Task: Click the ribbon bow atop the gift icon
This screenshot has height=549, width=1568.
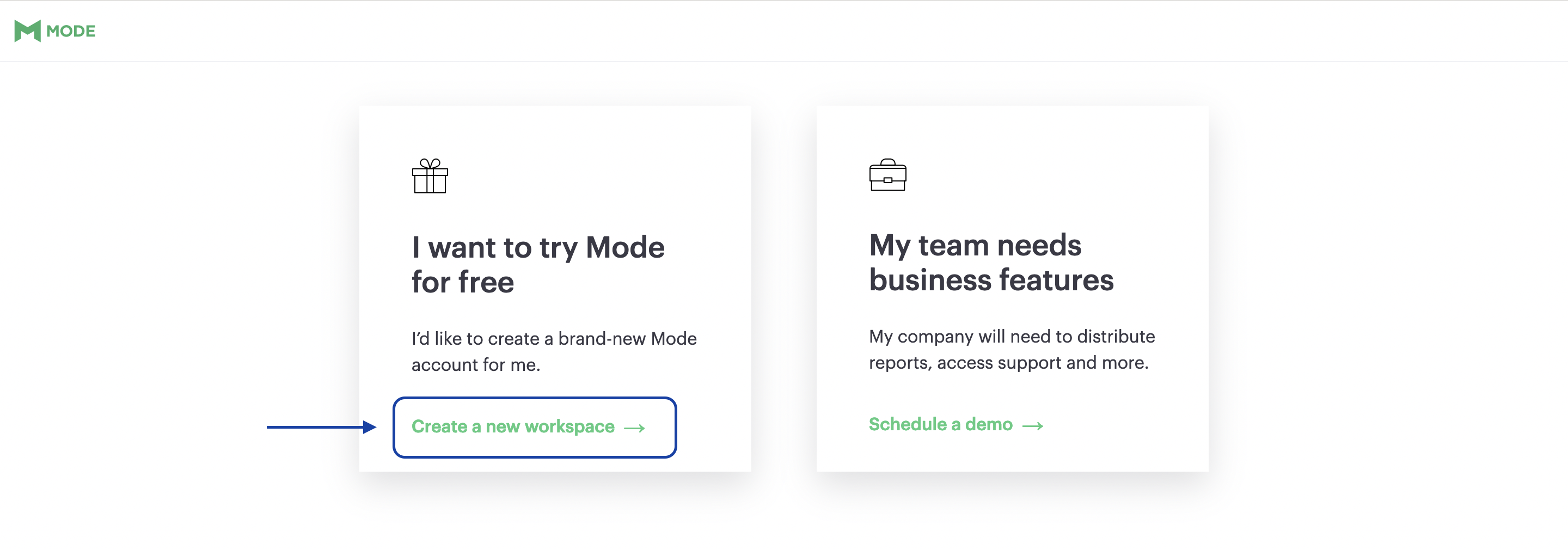Action: pyautogui.click(x=430, y=163)
